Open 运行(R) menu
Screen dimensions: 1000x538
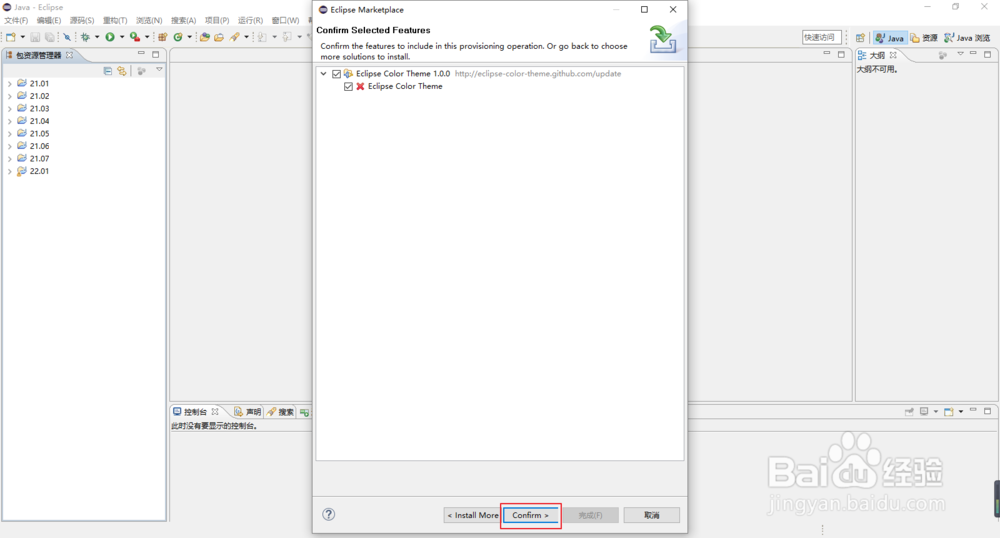point(250,20)
